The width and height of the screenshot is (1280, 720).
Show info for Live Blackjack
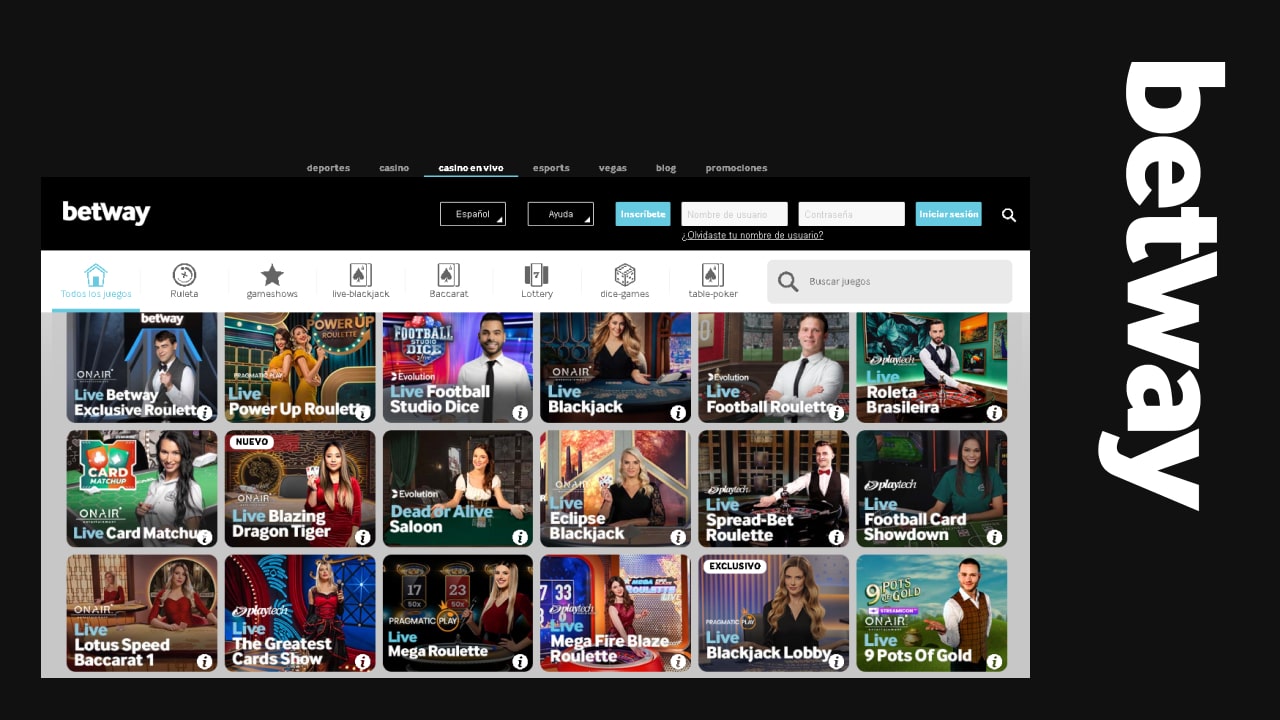pos(678,413)
